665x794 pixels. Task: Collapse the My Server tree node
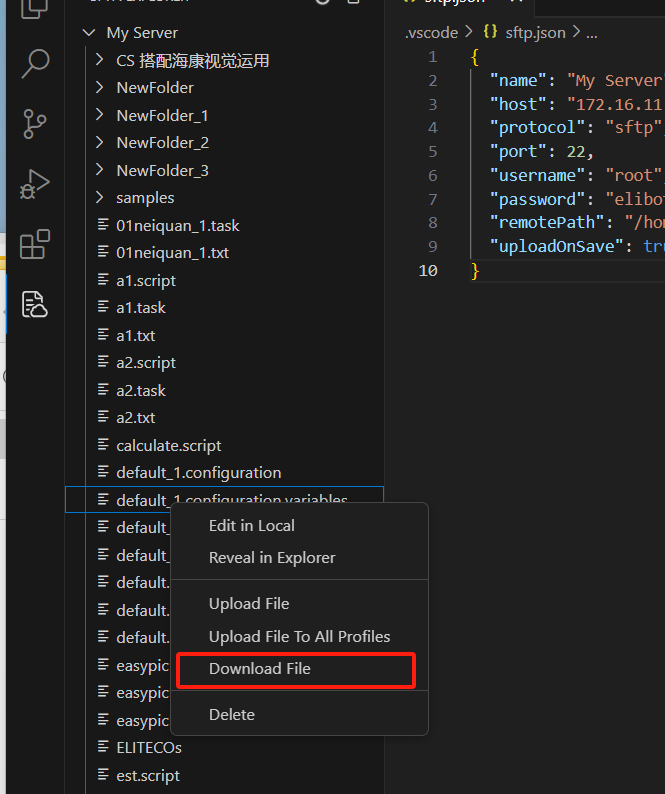click(89, 33)
